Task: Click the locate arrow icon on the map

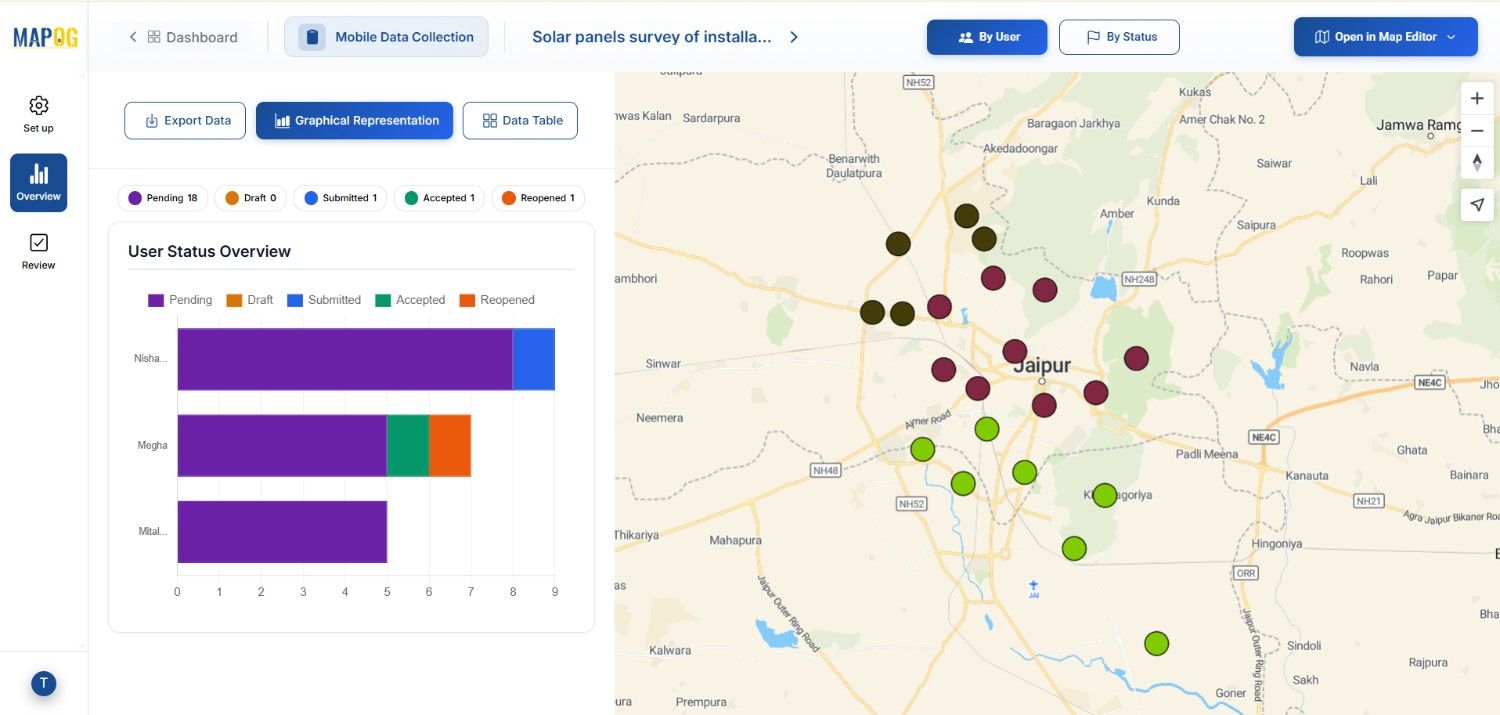Action: (1477, 204)
